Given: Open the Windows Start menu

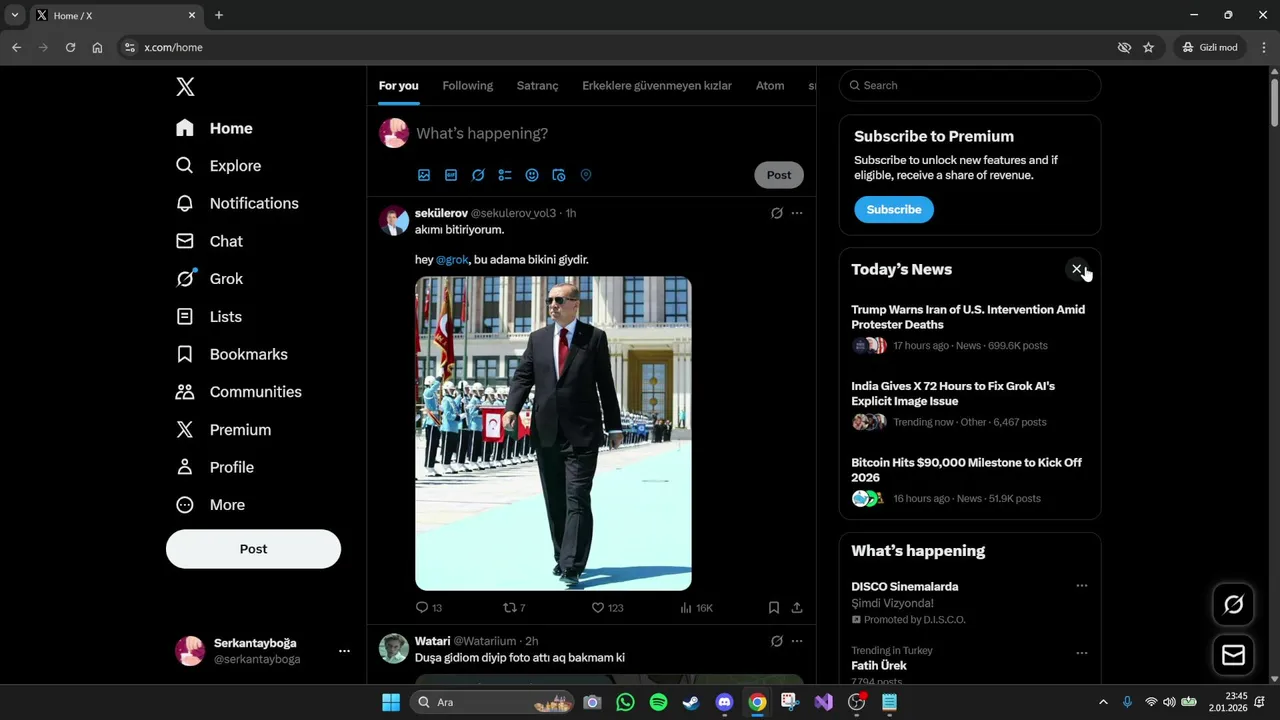Looking at the screenshot, I should (391, 702).
